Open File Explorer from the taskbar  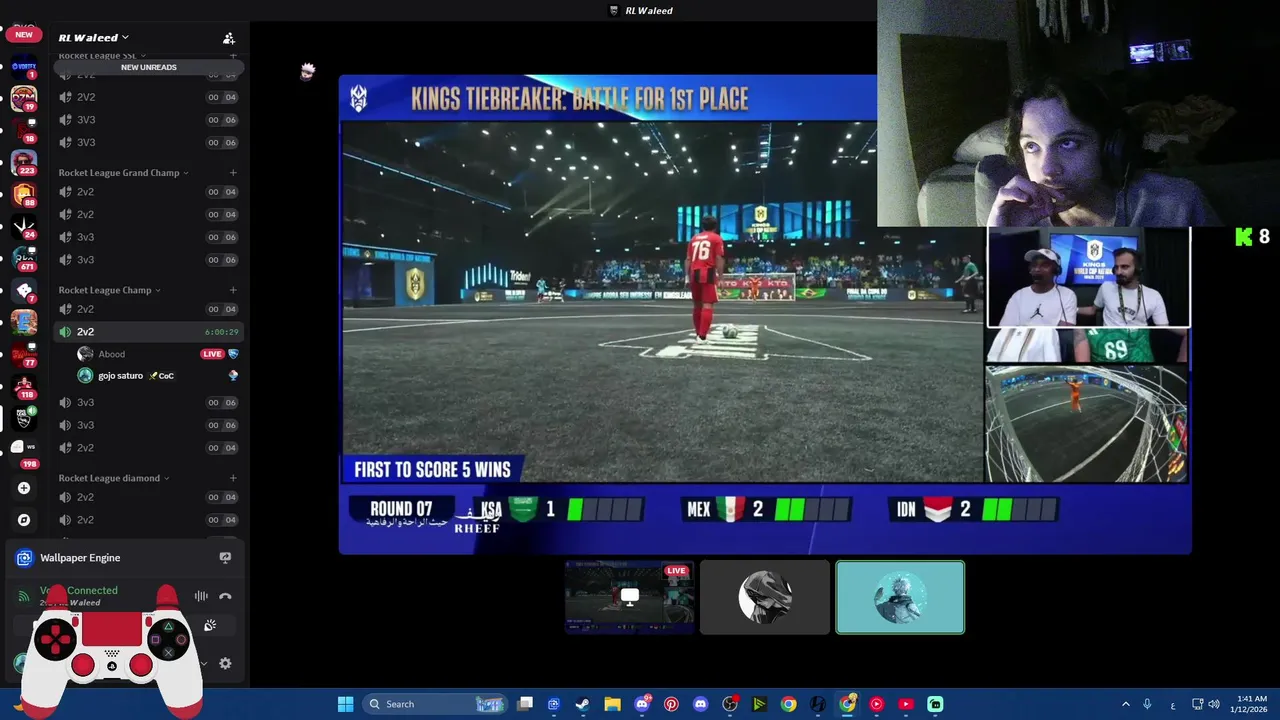click(612, 704)
